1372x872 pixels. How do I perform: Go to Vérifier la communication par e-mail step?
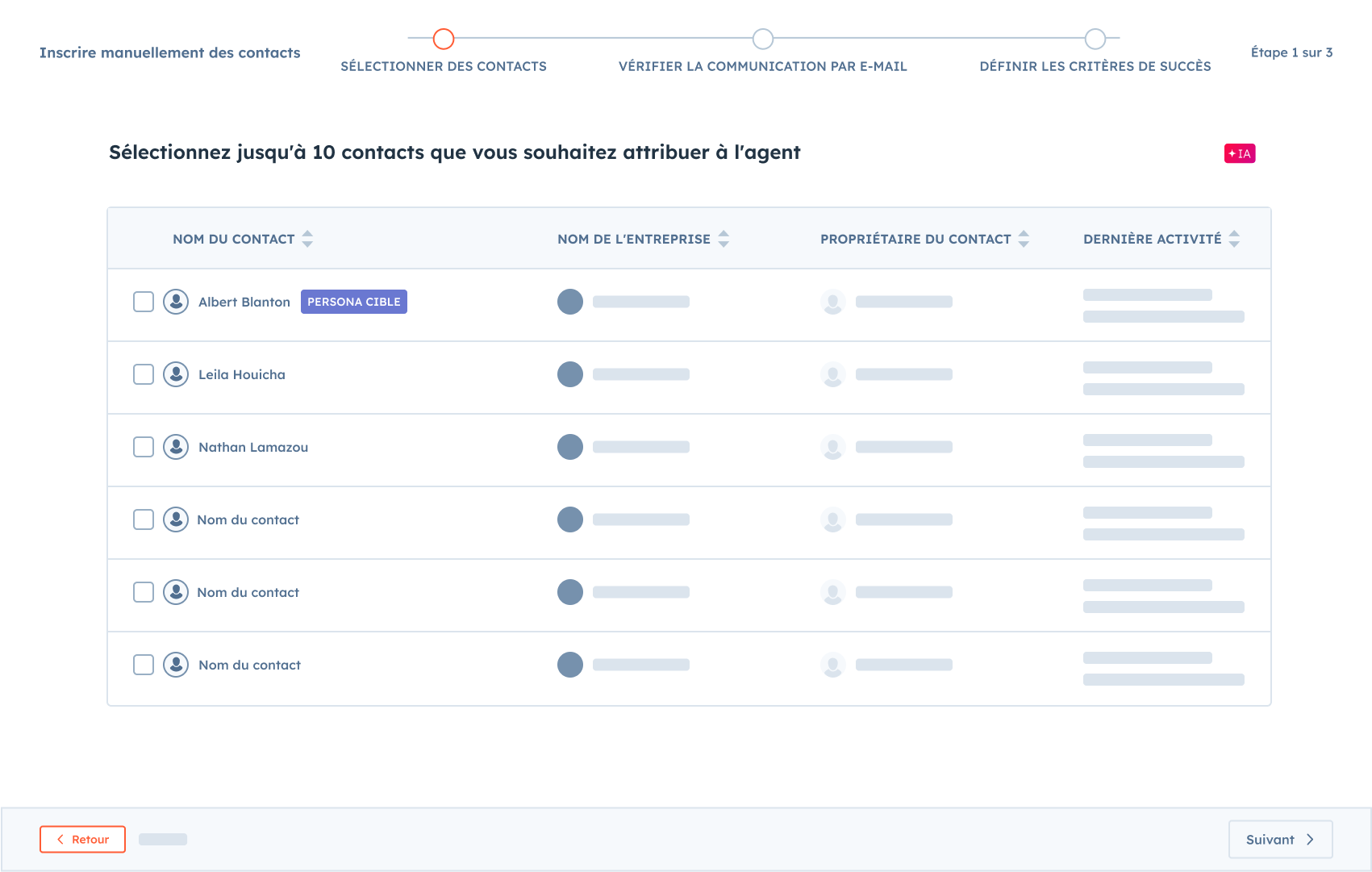point(762,39)
